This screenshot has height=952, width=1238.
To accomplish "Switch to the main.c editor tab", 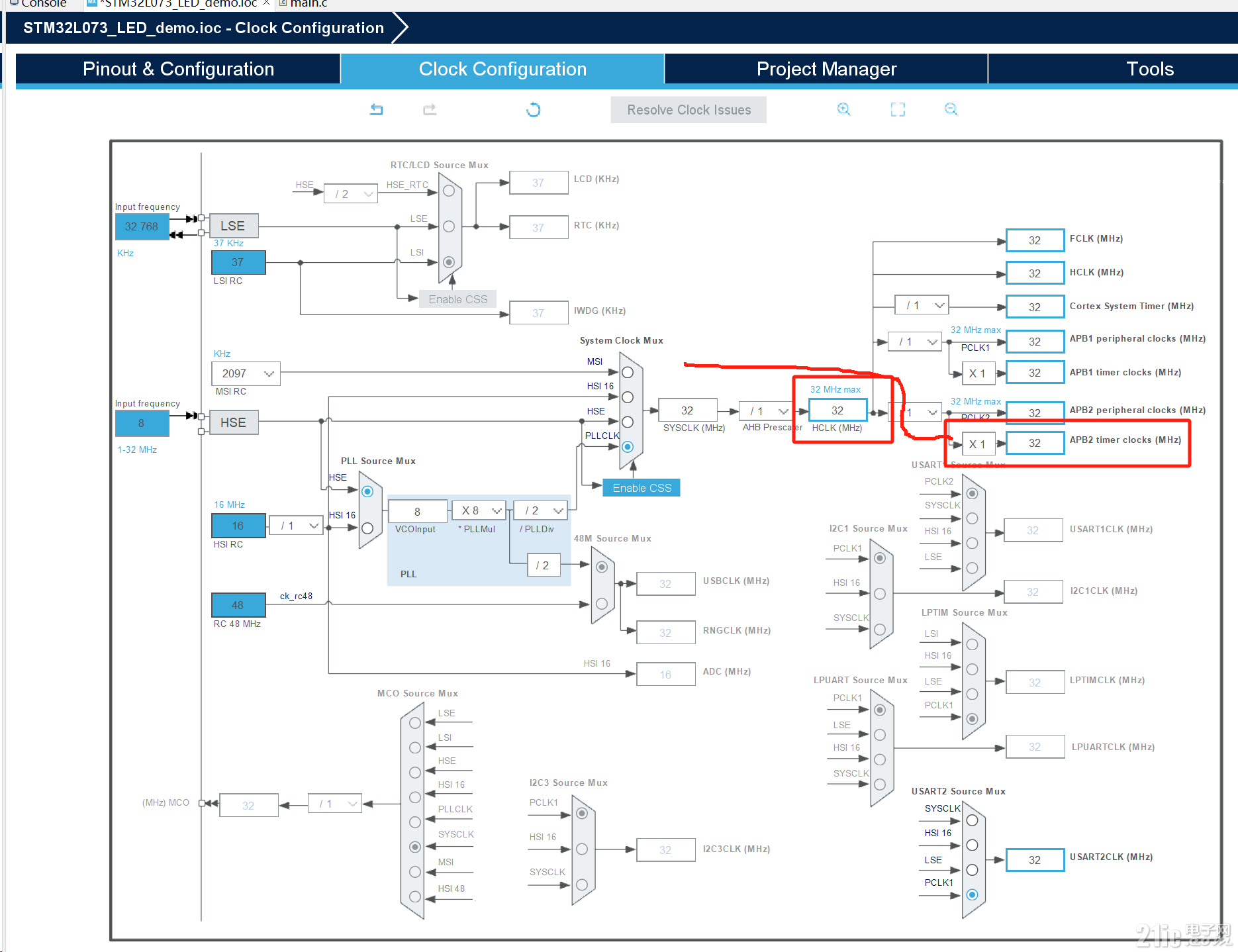I will click(303, 4).
